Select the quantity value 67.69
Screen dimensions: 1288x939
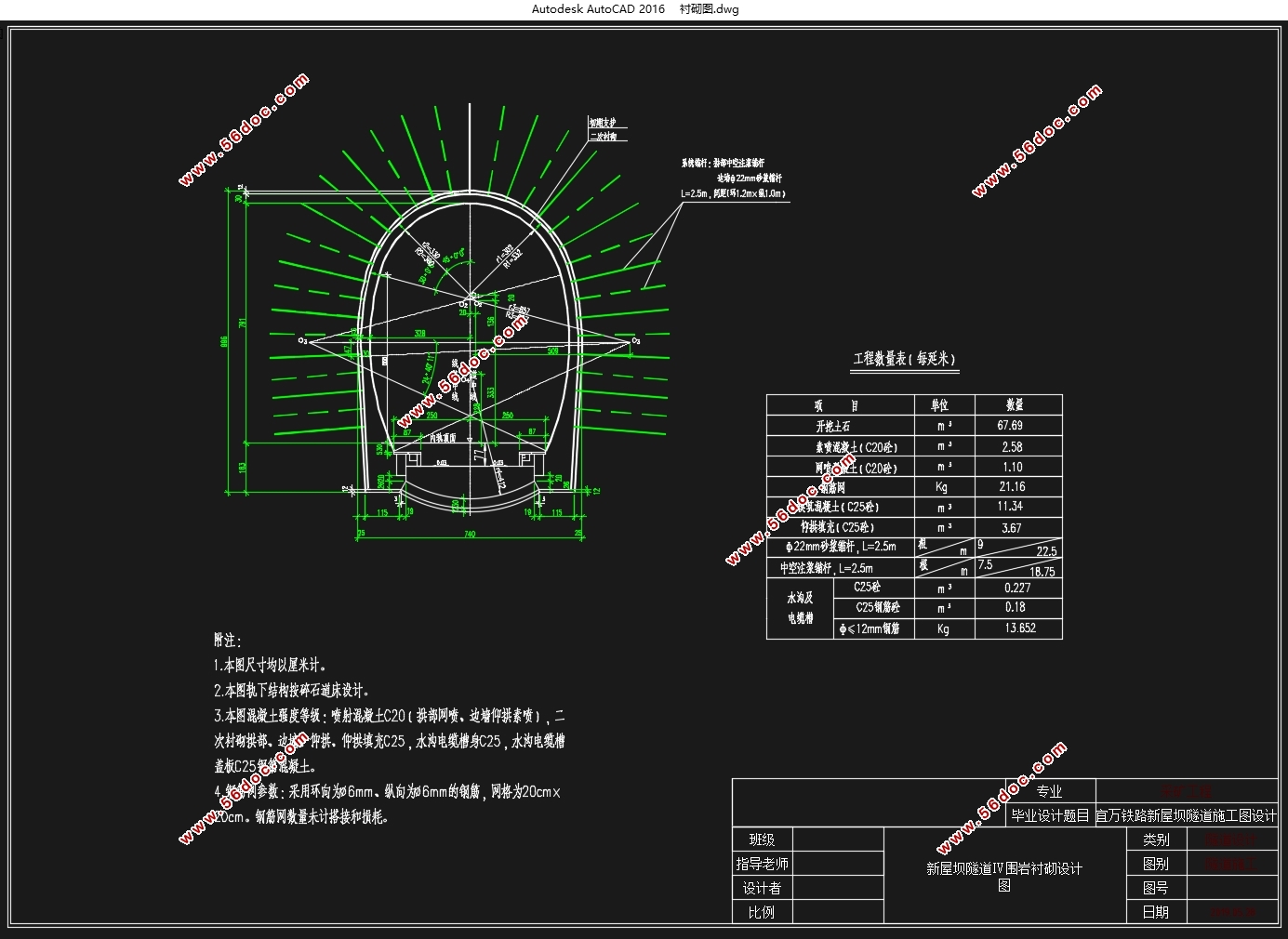pyautogui.click(x=1010, y=426)
